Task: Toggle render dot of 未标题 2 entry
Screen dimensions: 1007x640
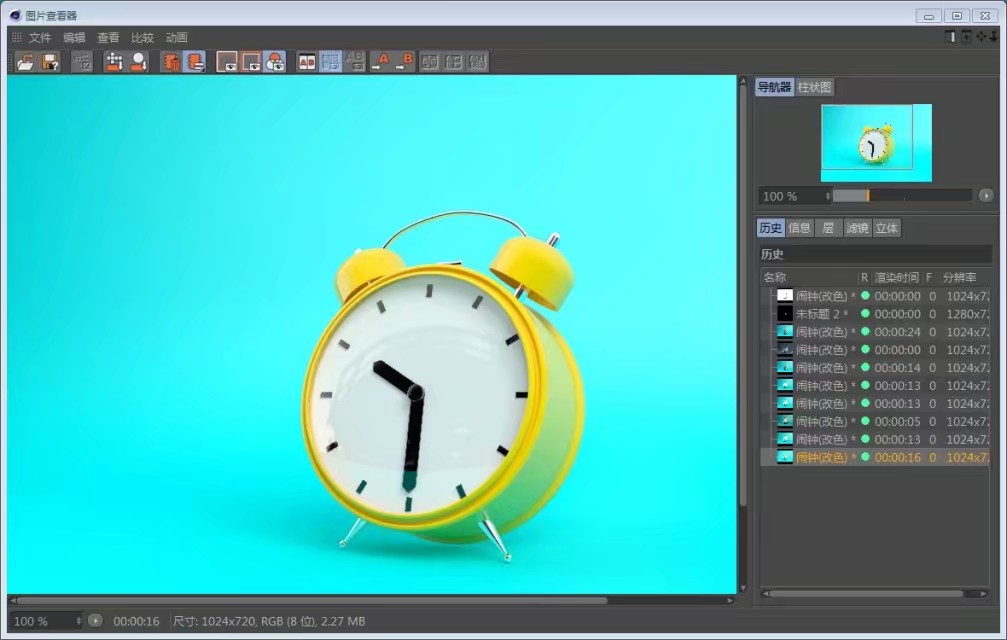Action: click(865, 314)
